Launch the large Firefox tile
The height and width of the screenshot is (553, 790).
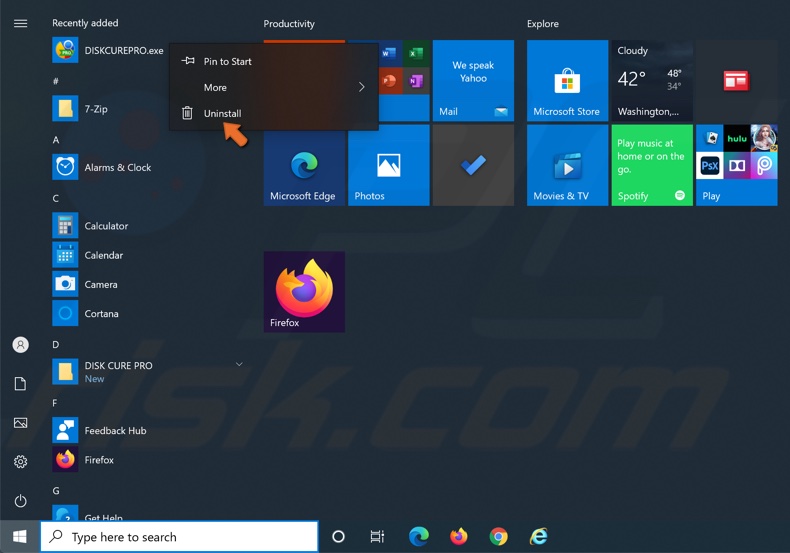pos(304,292)
